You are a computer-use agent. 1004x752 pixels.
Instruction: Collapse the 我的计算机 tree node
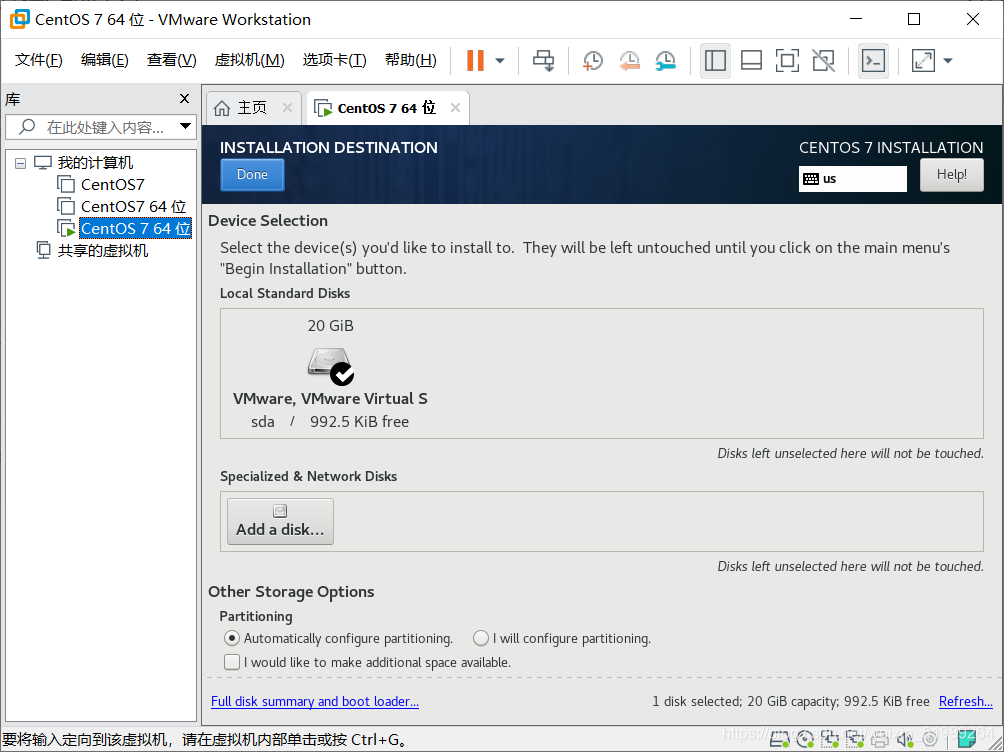(x=21, y=162)
